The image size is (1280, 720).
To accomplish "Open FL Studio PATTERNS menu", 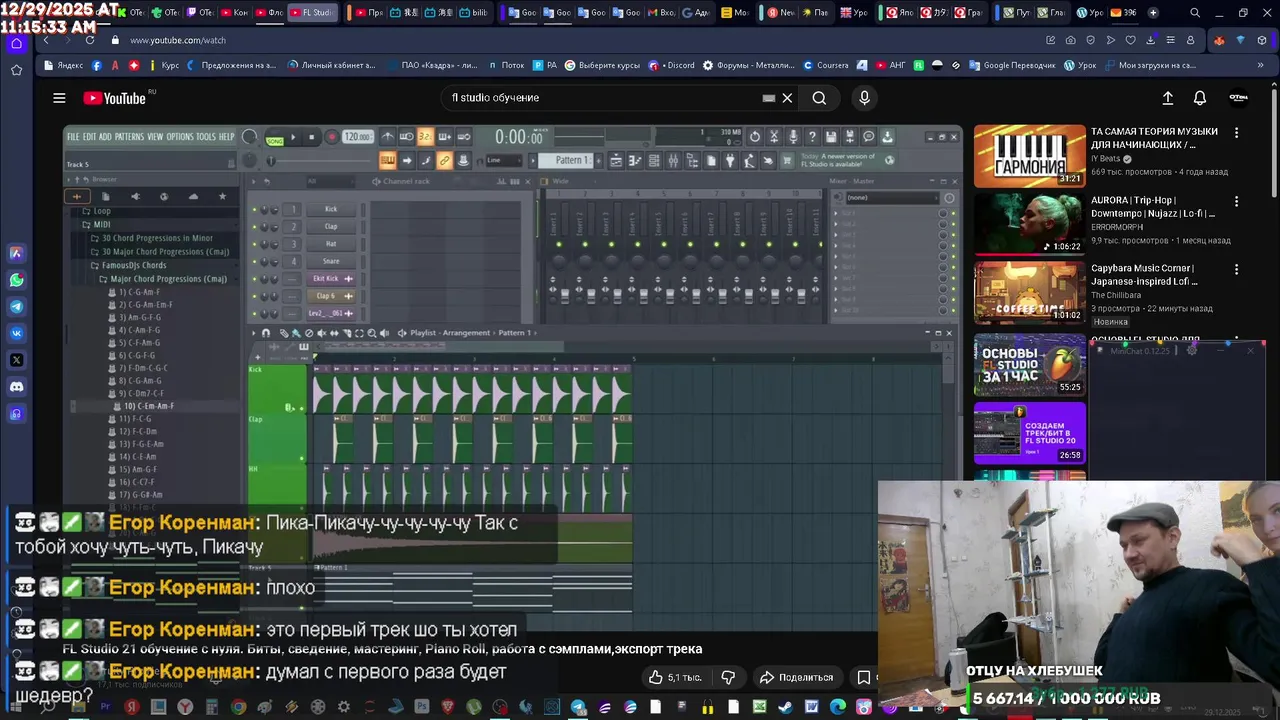I will coord(129,137).
